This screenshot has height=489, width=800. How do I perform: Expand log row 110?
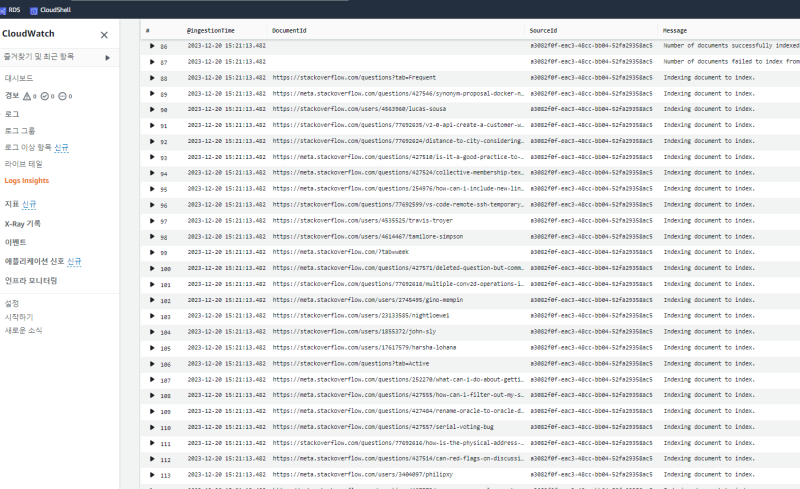click(x=152, y=427)
